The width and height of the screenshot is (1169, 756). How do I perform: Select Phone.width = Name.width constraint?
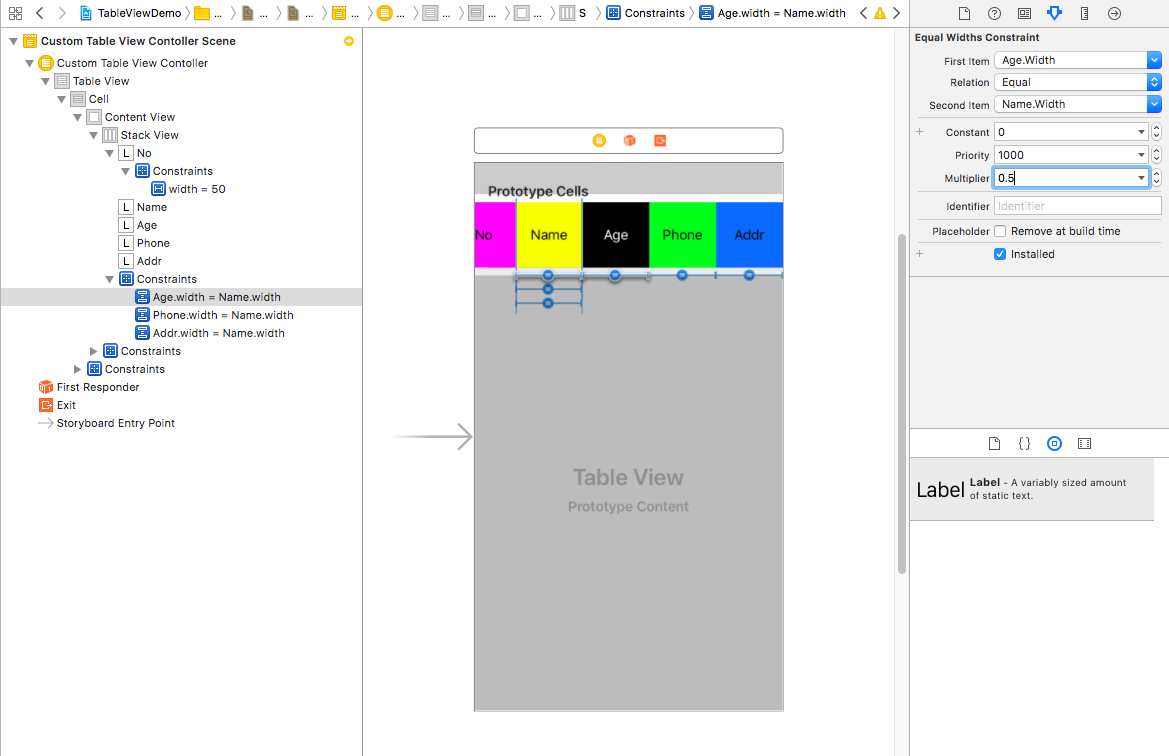[222, 315]
